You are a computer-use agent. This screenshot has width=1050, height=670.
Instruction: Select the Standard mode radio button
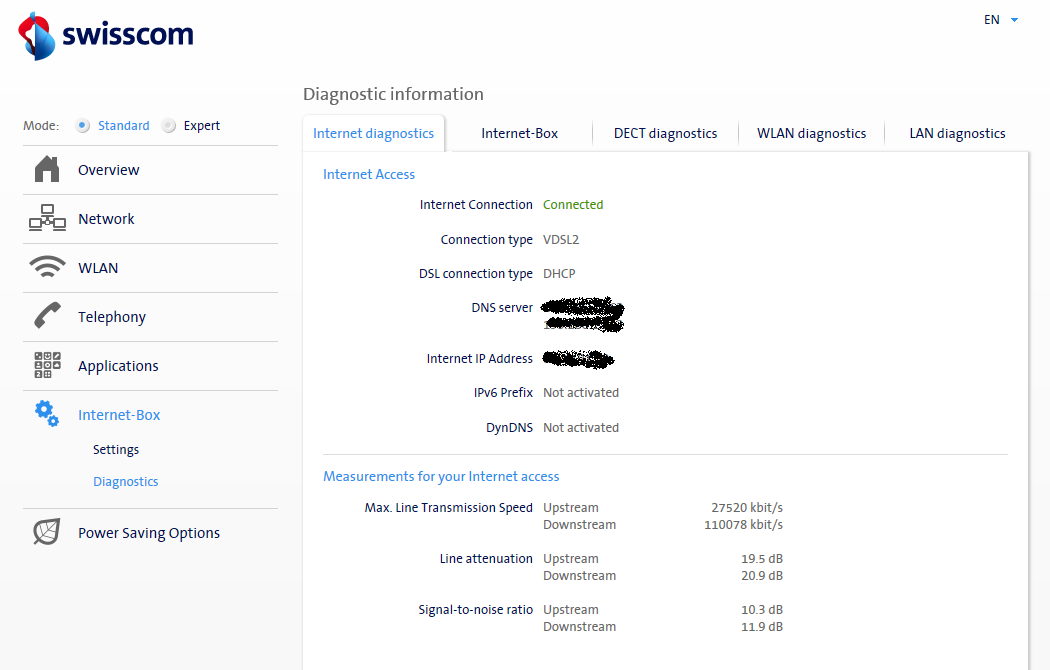83,126
